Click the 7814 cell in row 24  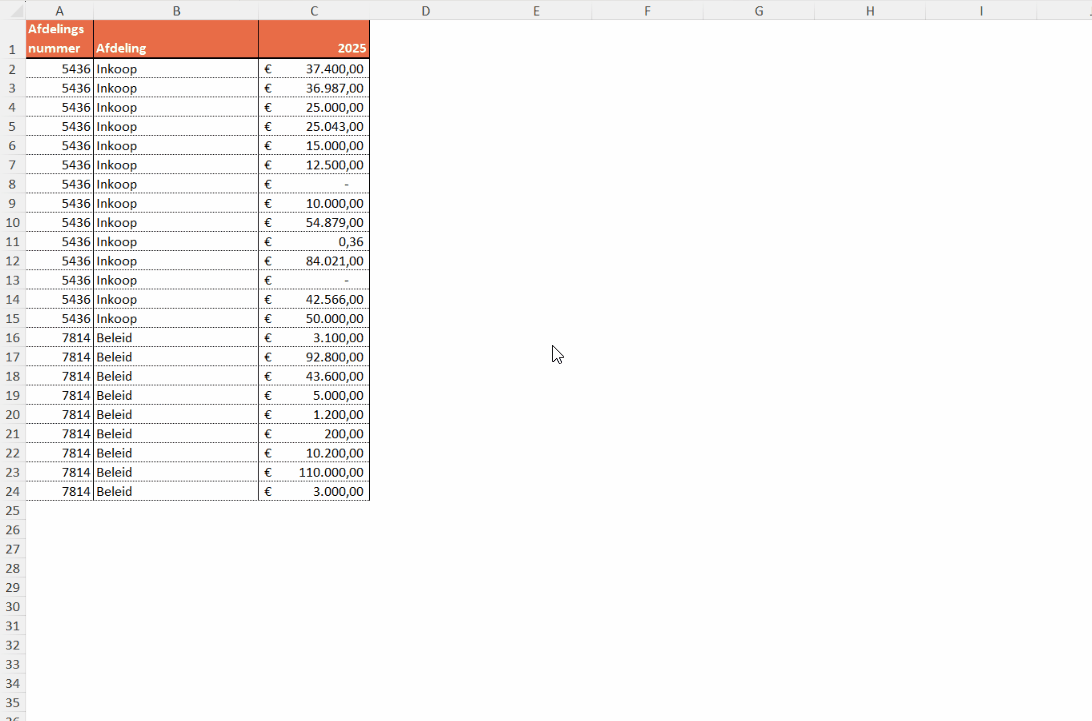(60, 491)
